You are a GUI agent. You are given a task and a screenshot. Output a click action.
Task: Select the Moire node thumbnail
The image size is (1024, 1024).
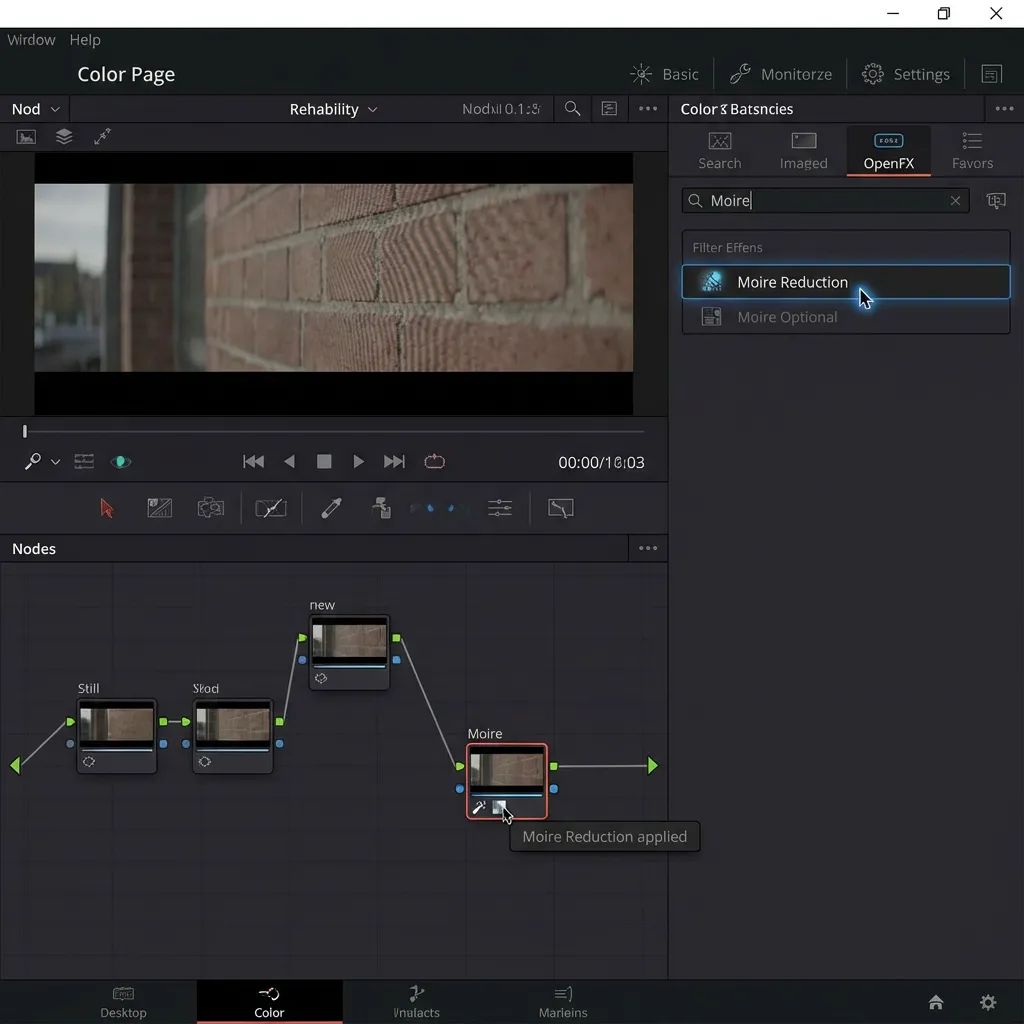pyautogui.click(x=507, y=771)
